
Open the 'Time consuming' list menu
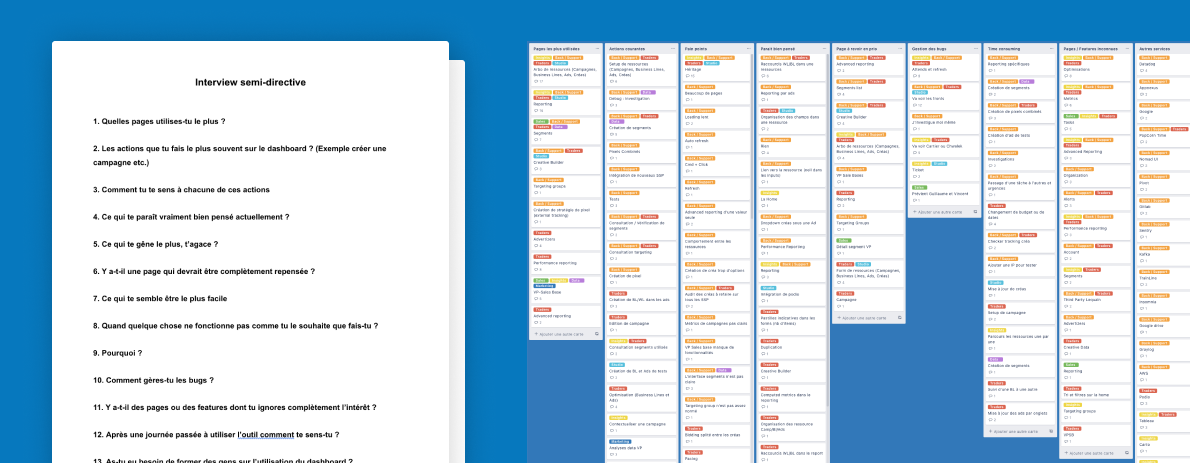pyautogui.click(x=1052, y=49)
